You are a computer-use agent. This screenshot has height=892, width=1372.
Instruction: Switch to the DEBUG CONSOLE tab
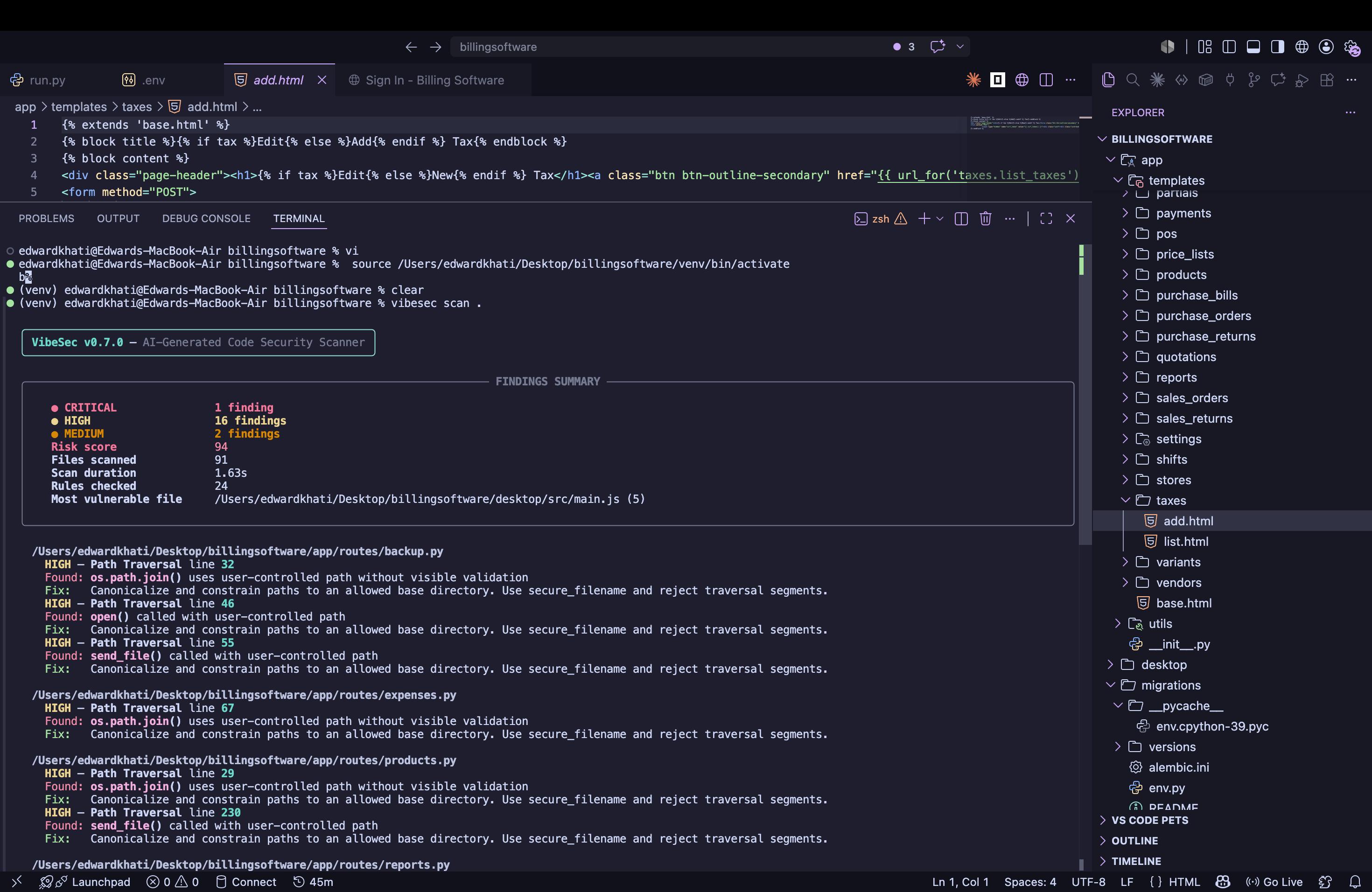[206, 218]
